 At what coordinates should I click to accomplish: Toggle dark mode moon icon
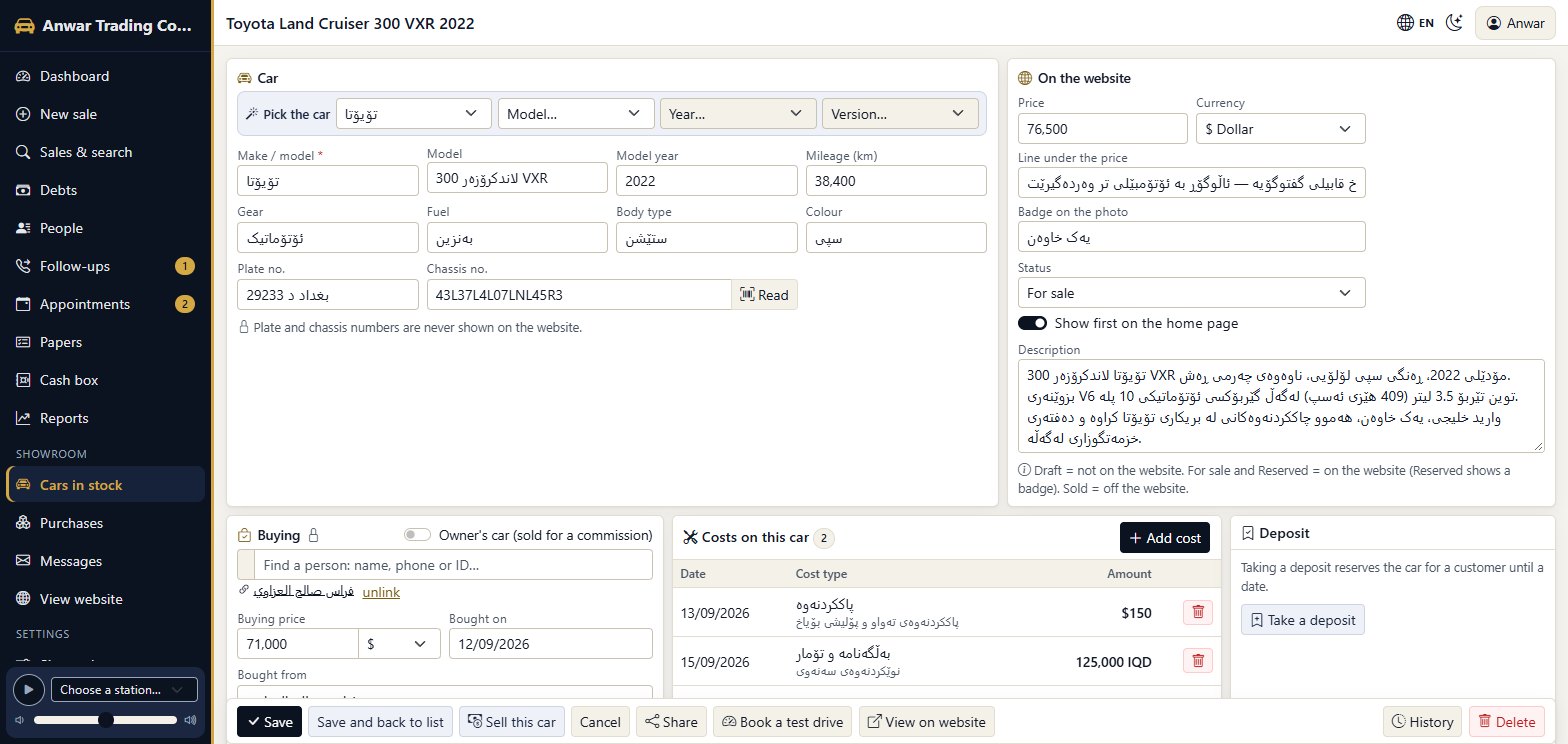pos(1455,23)
